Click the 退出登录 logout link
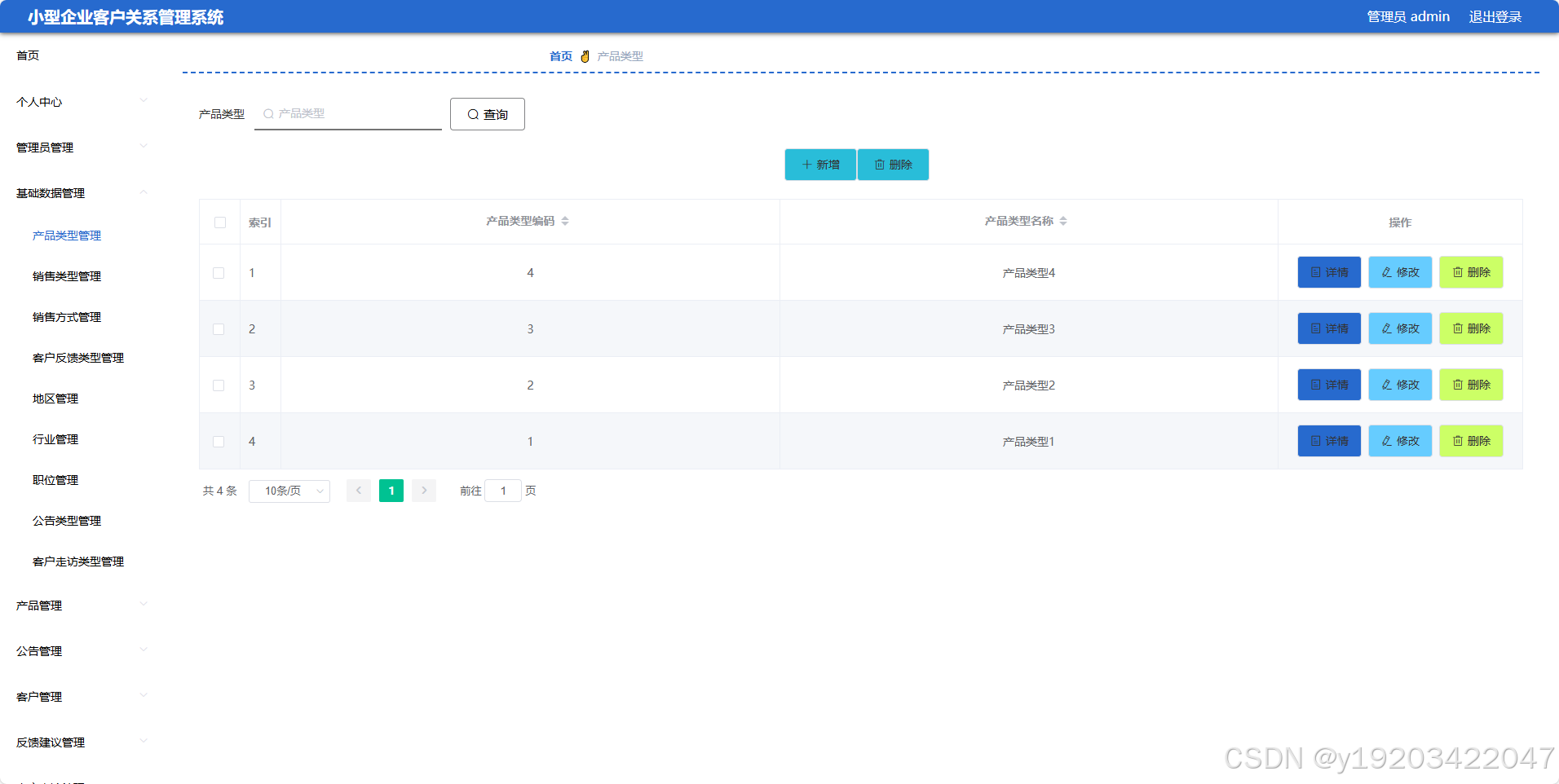The height and width of the screenshot is (784, 1559). pos(1495,16)
